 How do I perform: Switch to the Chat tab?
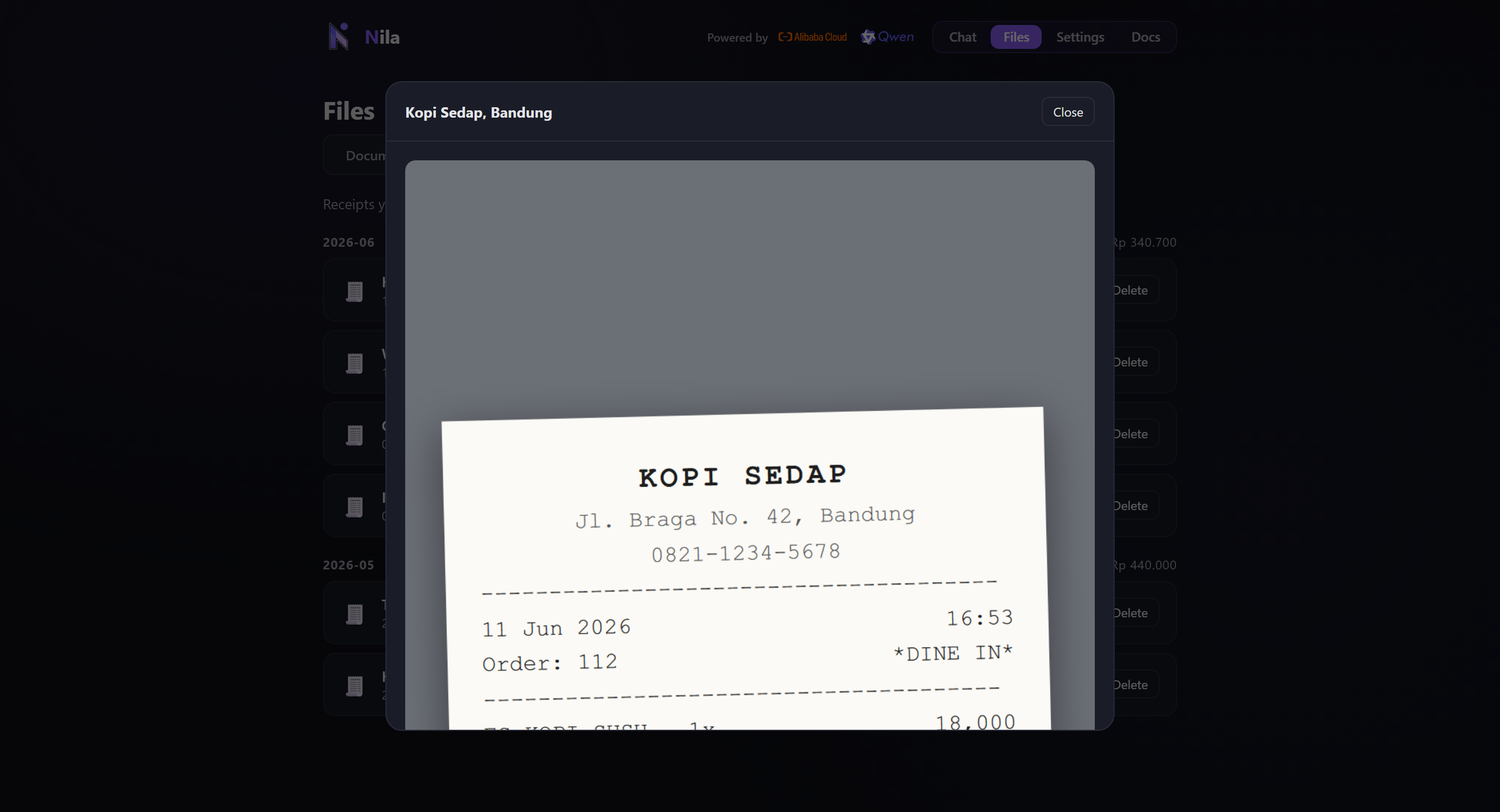click(963, 37)
